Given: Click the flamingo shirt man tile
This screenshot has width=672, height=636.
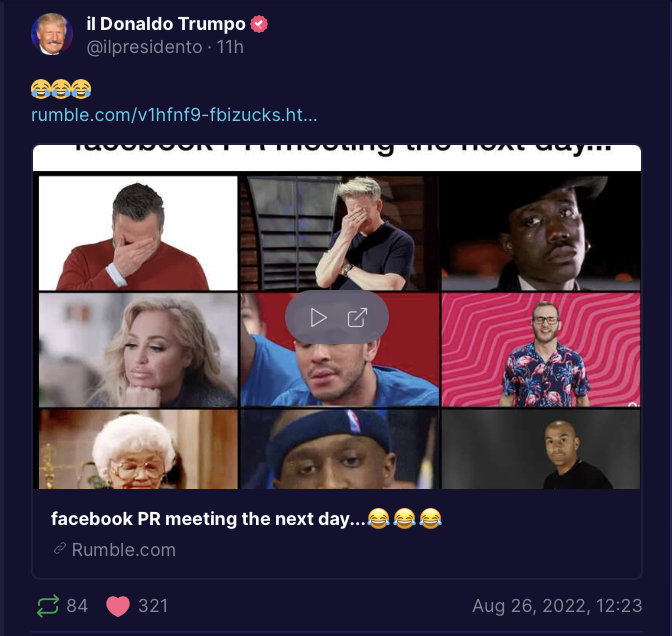Looking at the screenshot, I should 541,350.
